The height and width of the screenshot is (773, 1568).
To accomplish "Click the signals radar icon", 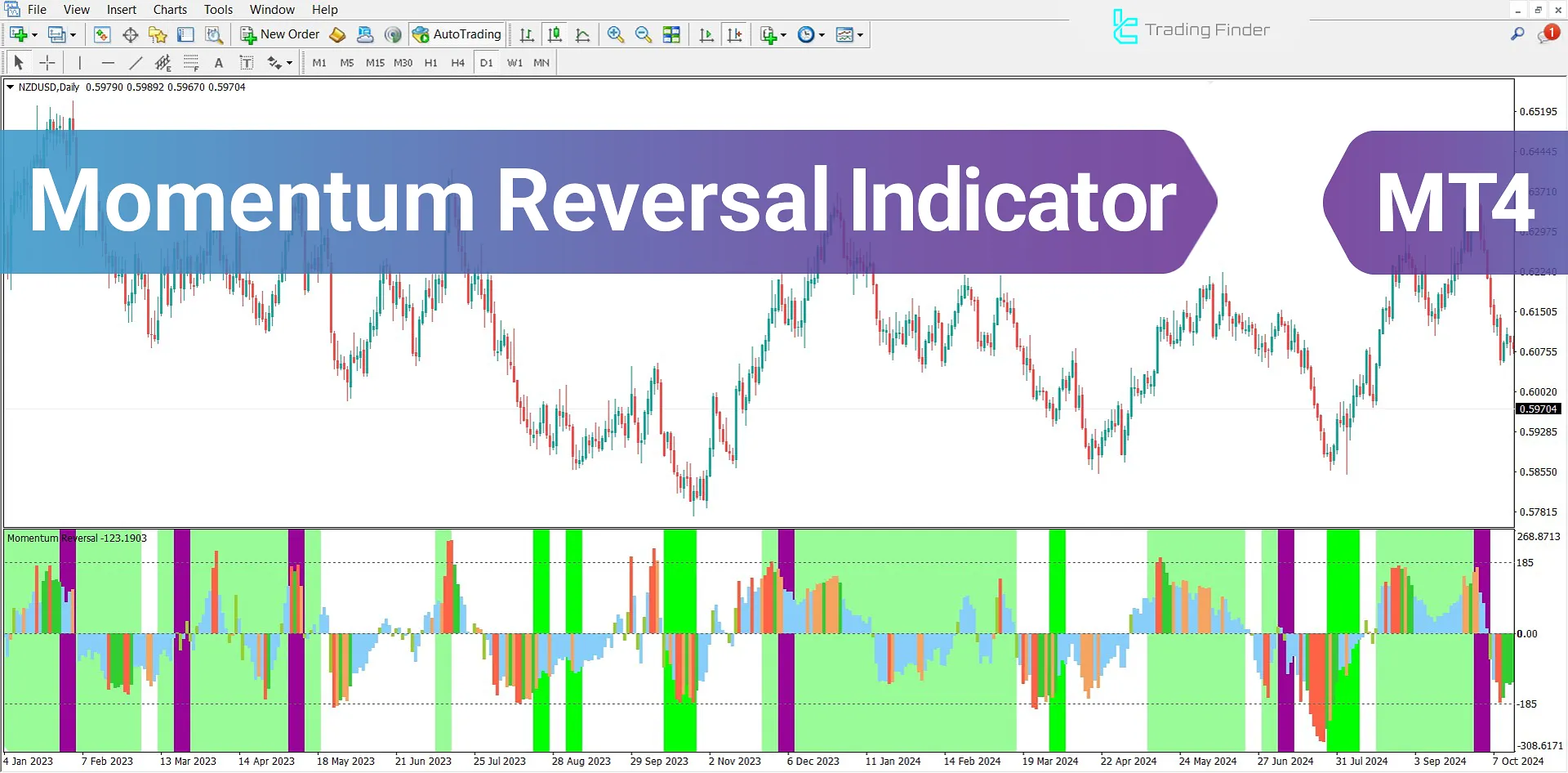I will click(393, 34).
